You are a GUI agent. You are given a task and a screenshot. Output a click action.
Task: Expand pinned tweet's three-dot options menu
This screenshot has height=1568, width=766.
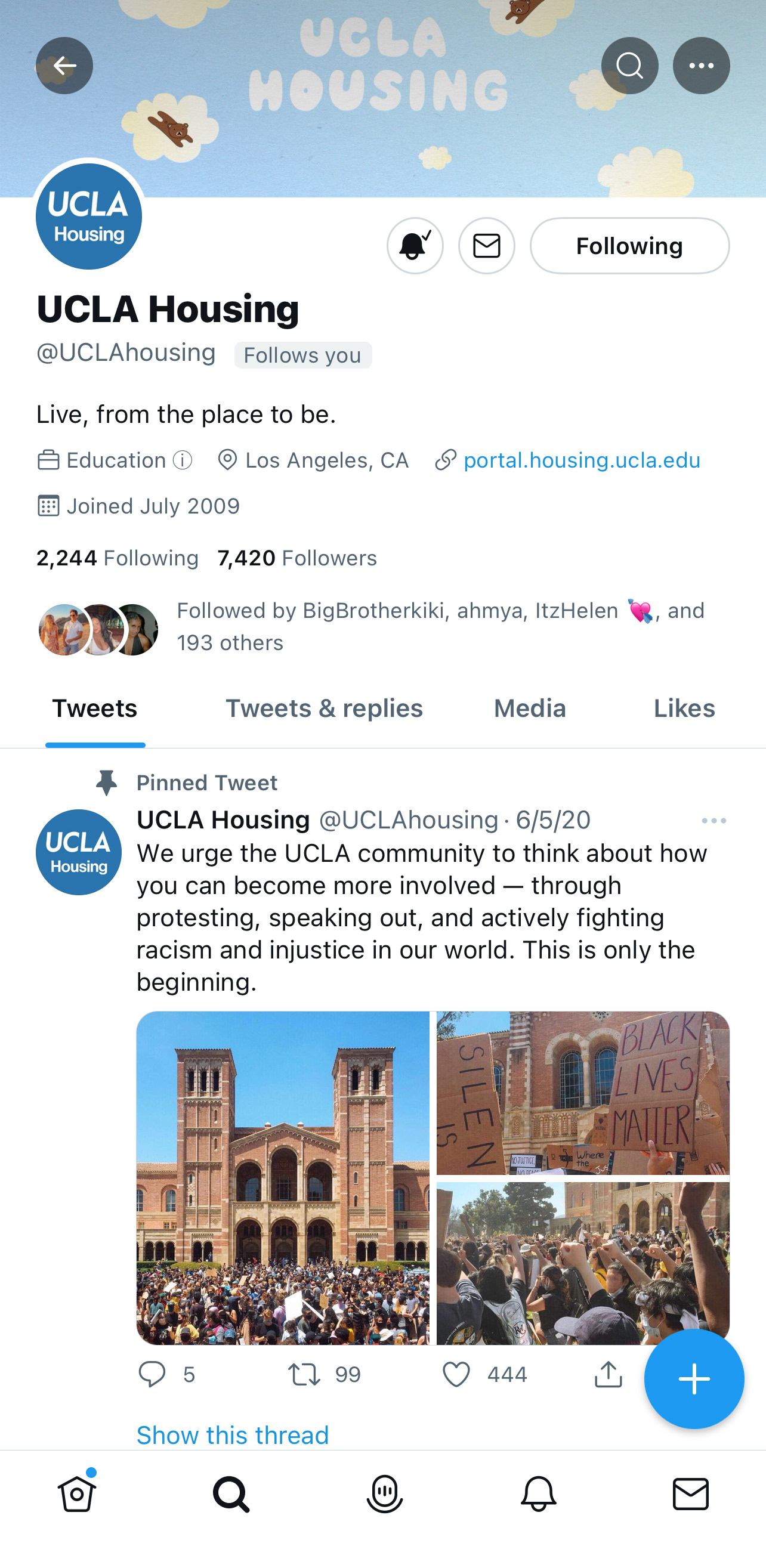tap(714, 821)
